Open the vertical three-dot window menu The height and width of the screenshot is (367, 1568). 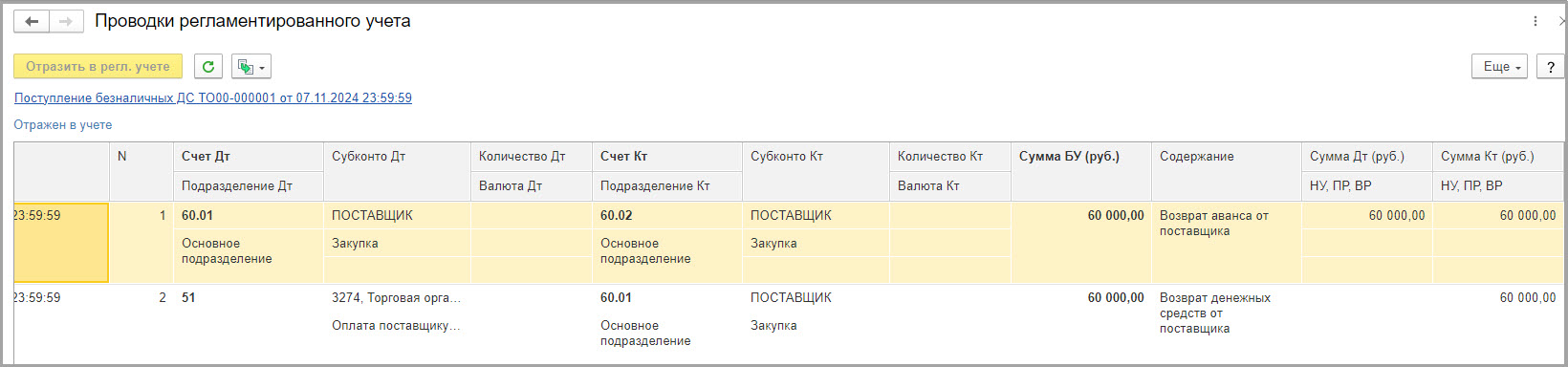pyautogui.click(x=1535, y=21)
